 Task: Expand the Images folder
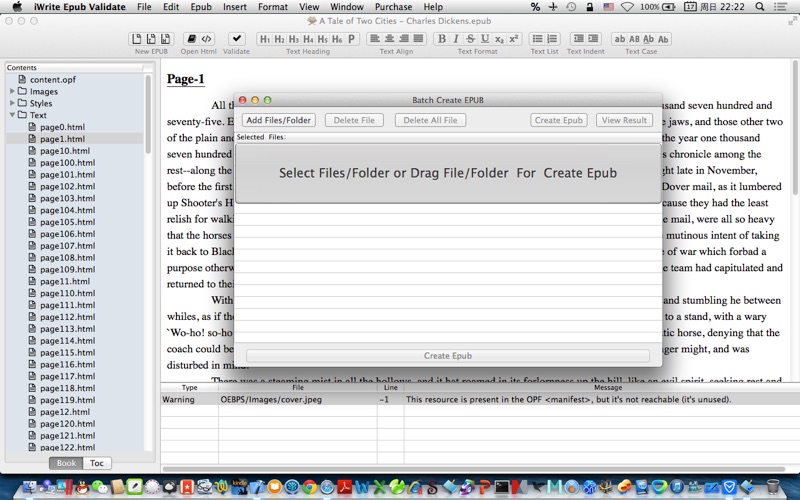[x=12, y=91]
